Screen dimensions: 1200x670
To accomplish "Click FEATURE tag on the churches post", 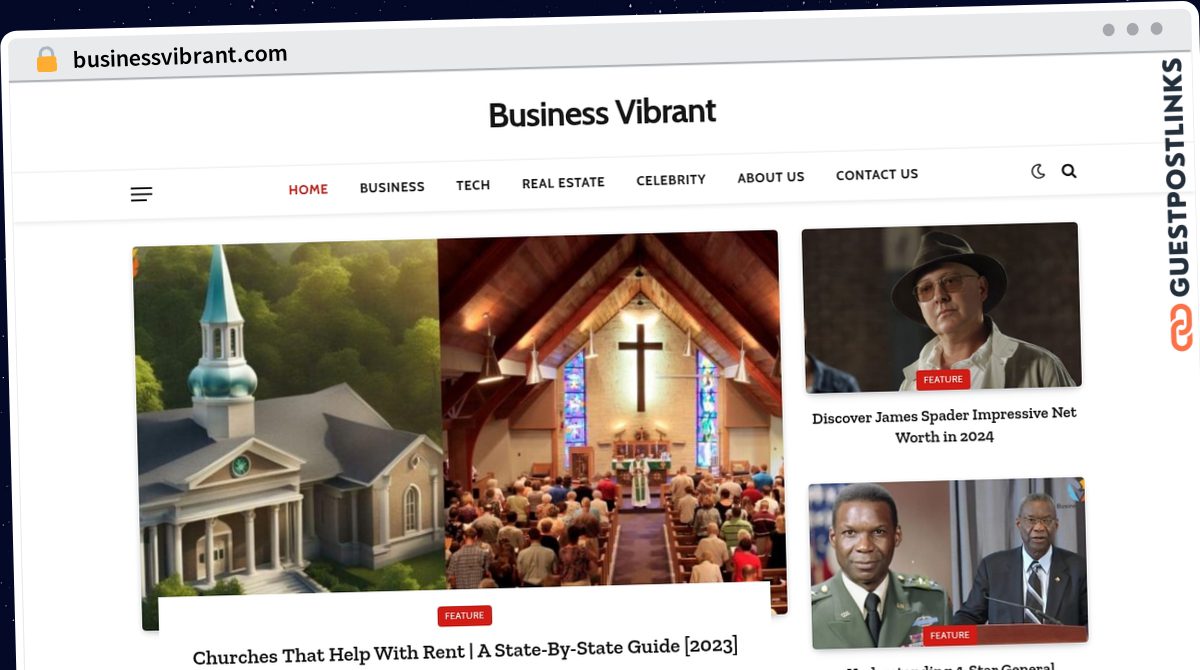I will pyautogui.click(x=464, y=616).
